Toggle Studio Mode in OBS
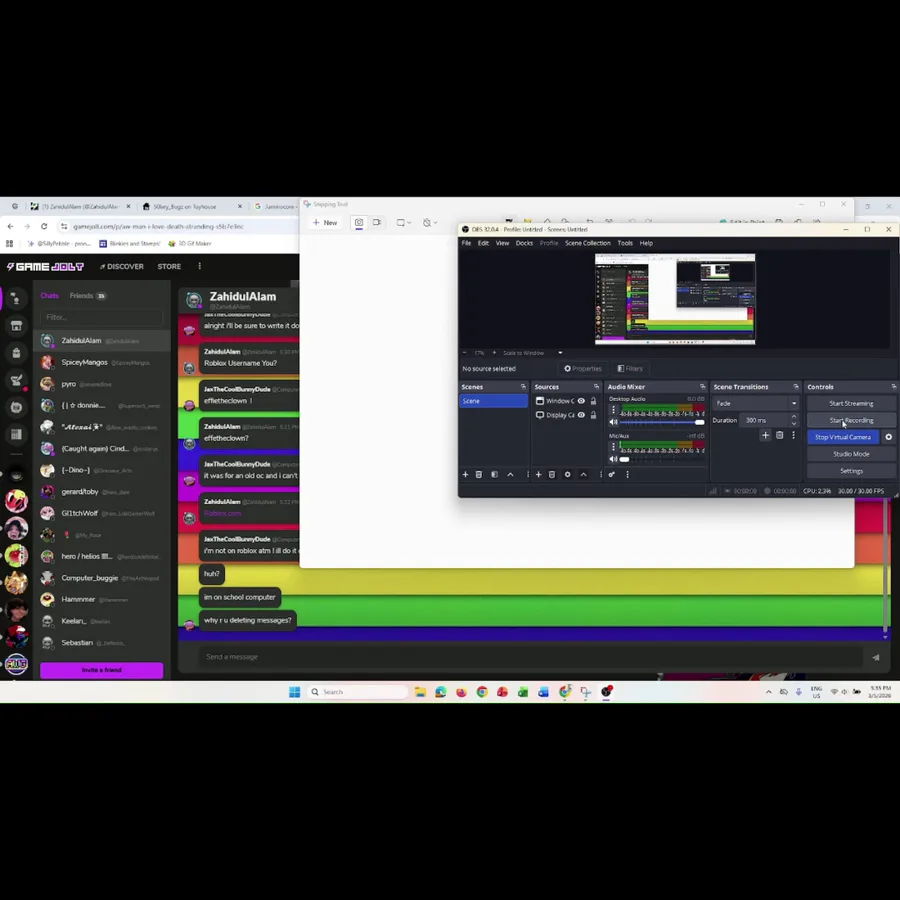The image size is (900, 900). (x=851, y=454)
